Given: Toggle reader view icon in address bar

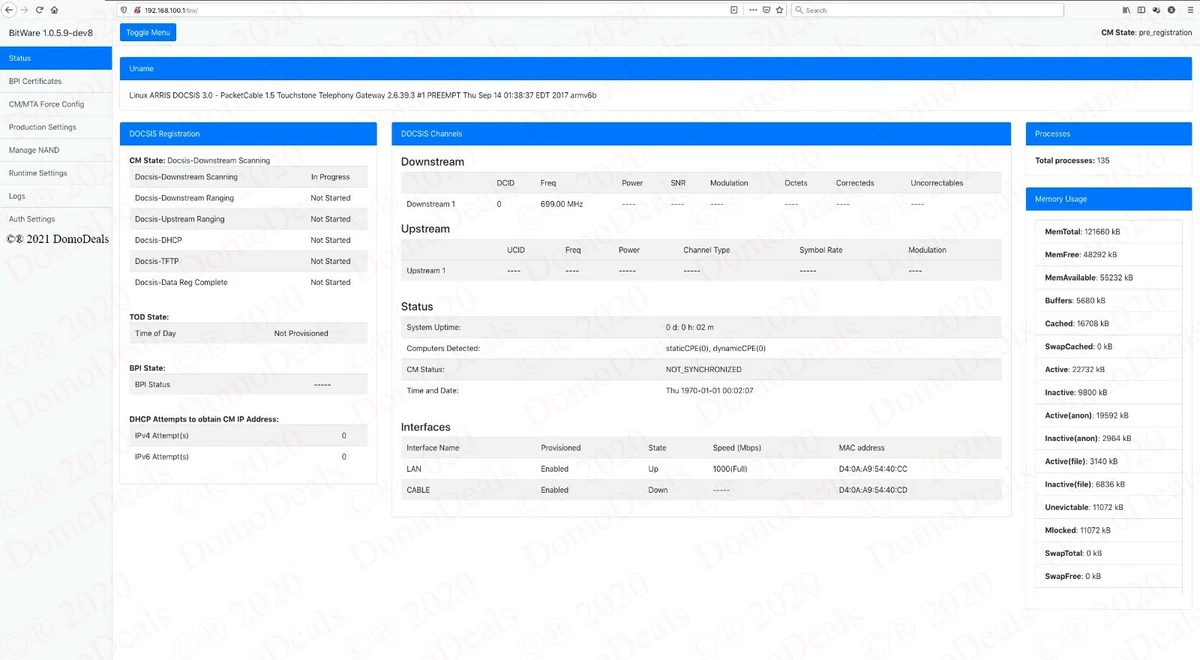Looking at the screenshot, I should pyautogui.click(x=734, y=9).
